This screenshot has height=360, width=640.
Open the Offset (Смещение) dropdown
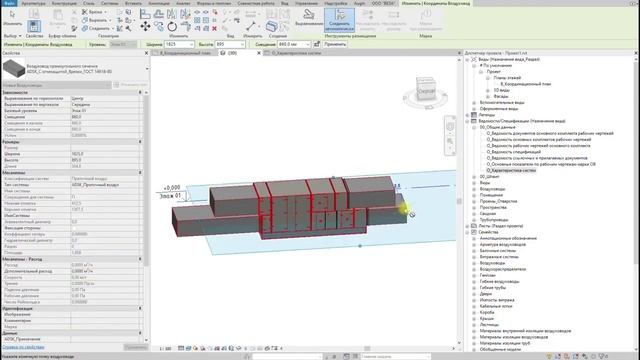coord(307,44)
